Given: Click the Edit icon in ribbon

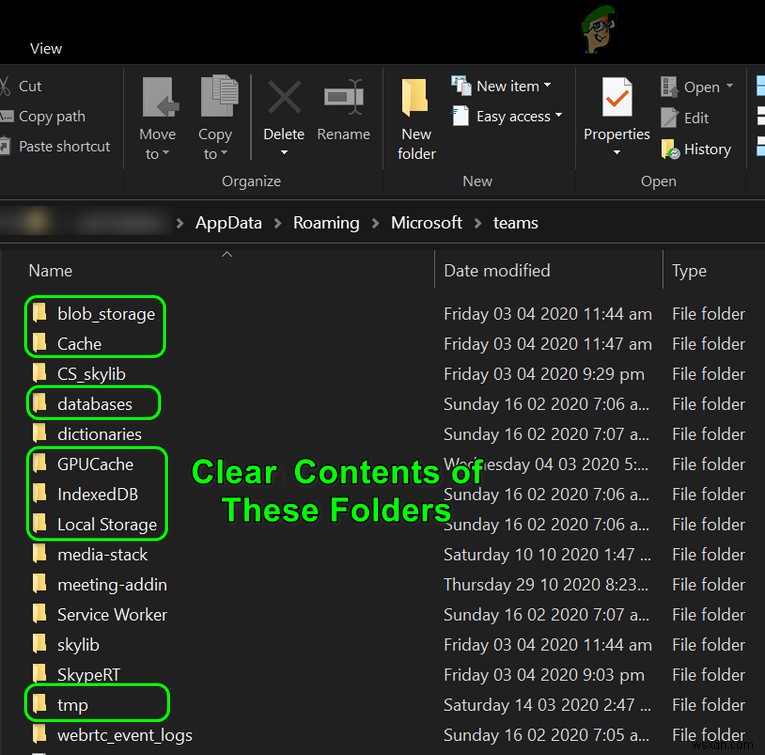Looking at the screenshot, I should click(x=669, y=118).
